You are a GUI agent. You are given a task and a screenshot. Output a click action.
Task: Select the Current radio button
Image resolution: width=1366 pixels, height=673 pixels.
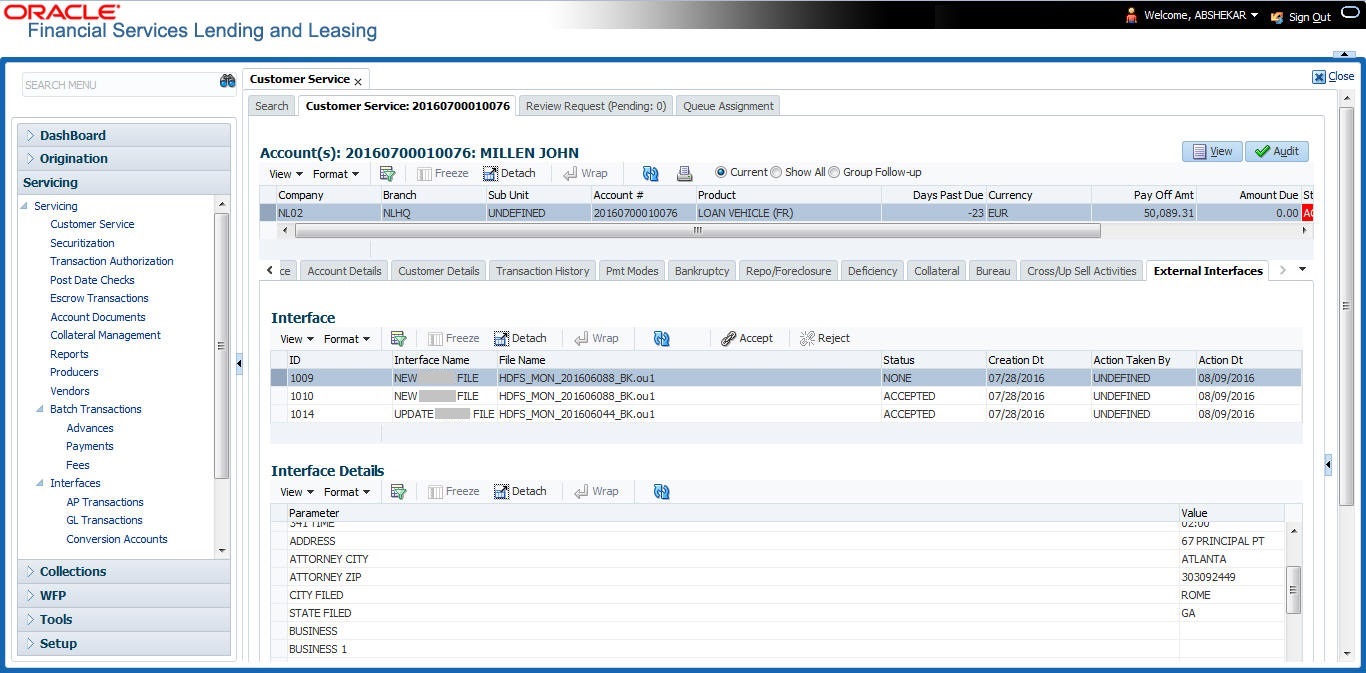[x=721, y=172]
